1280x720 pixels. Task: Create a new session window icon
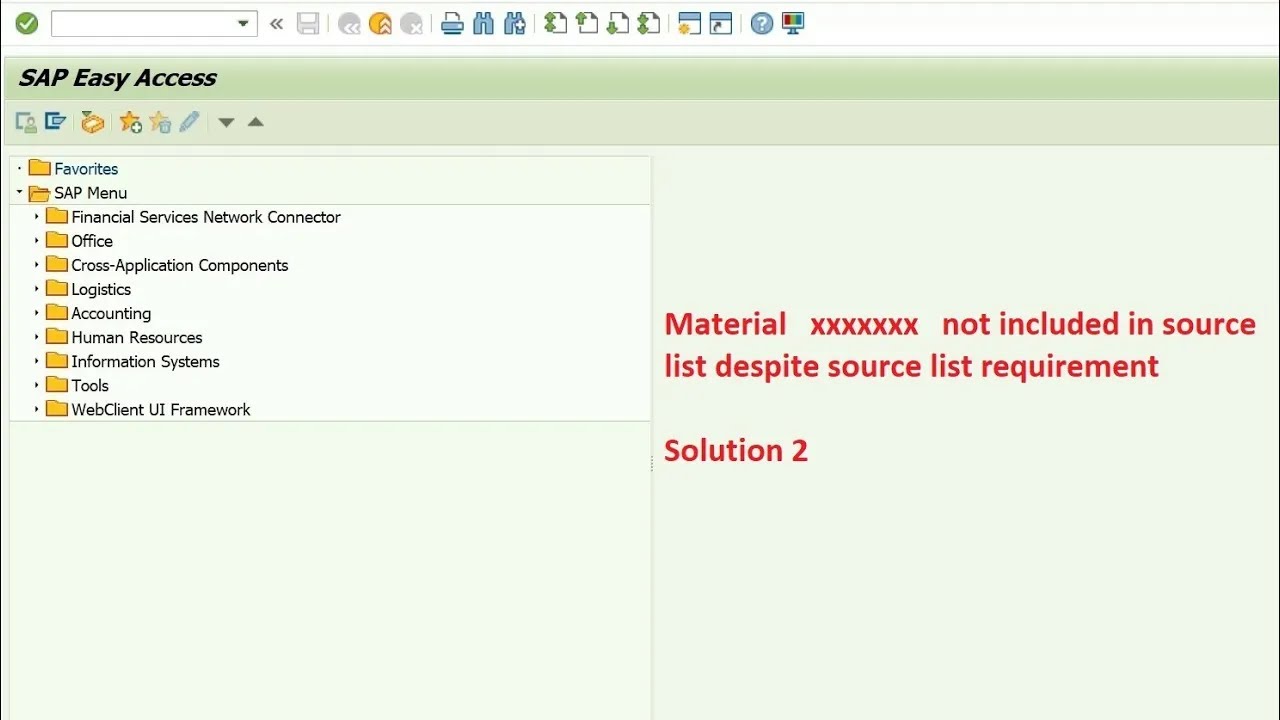tap(689, 24)
